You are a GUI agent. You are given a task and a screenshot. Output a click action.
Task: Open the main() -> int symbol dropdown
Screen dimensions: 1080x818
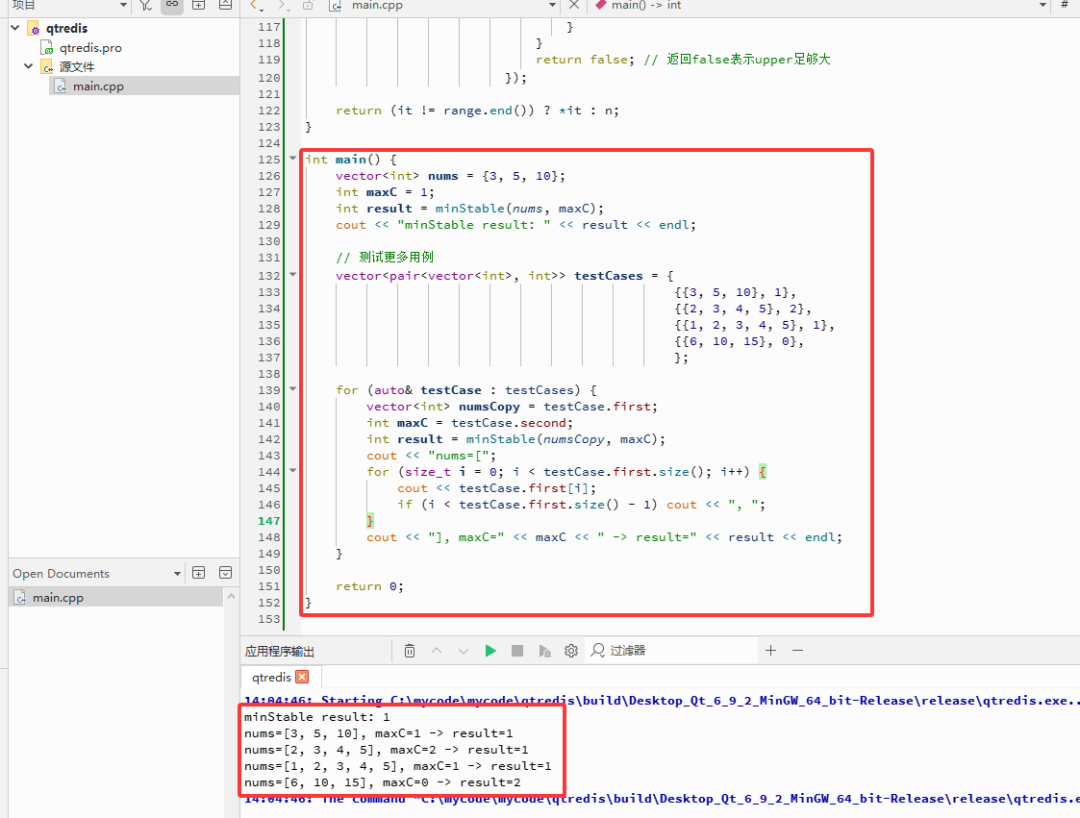click(x=1043, y=6)
